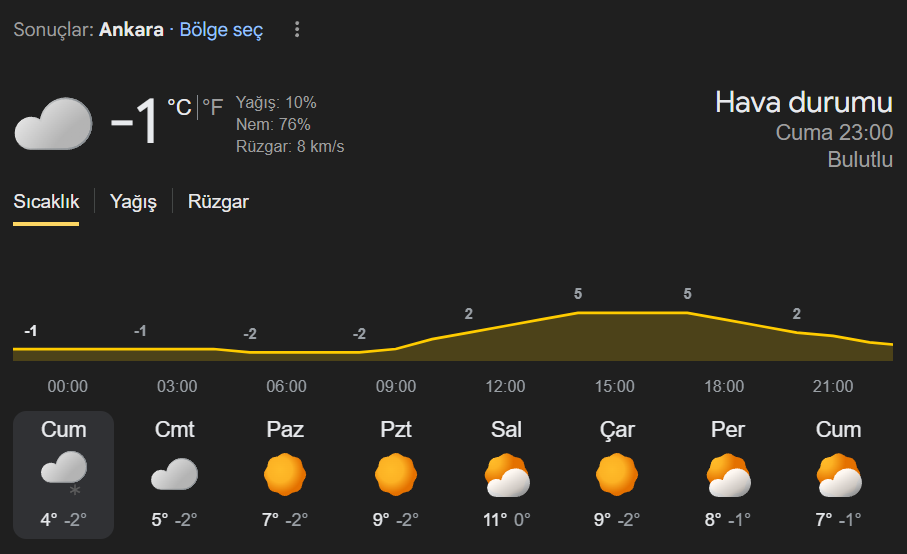Open the Sıcaklık tab
The image size is (907, 554).
(x=46, y=202)
